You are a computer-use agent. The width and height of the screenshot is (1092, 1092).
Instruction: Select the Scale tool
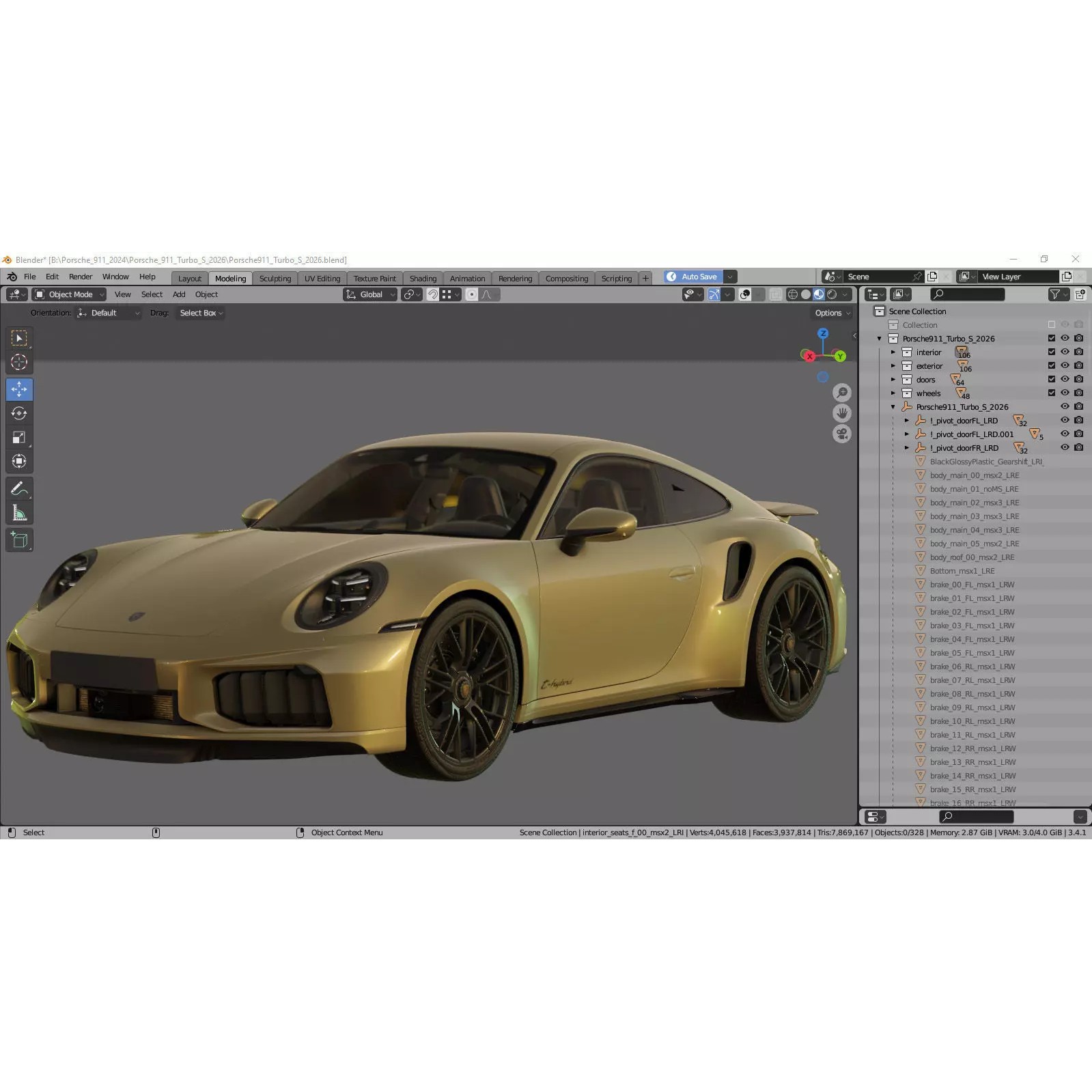pyautogui.click(x=19, y=438)
